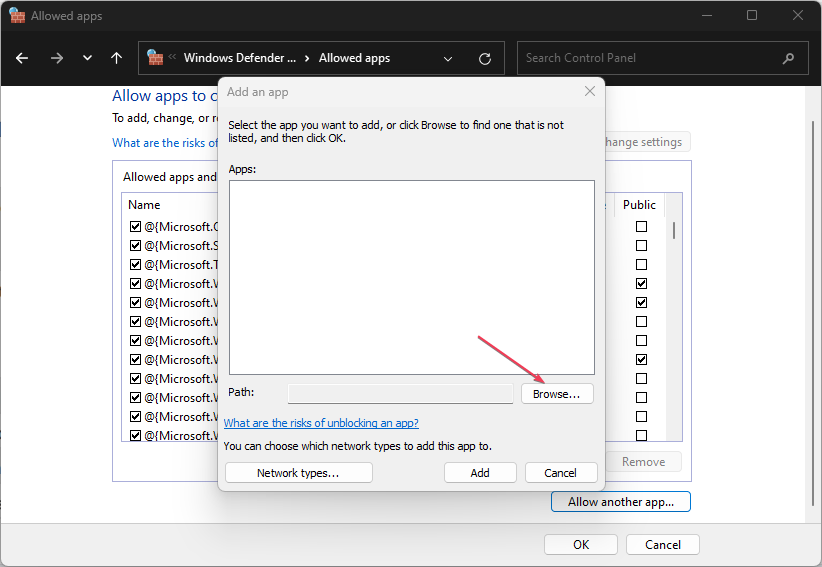Click the allowed apps list scrollbar thumb
This screenshot has height=567, width=822.
[x=674, y=231]
